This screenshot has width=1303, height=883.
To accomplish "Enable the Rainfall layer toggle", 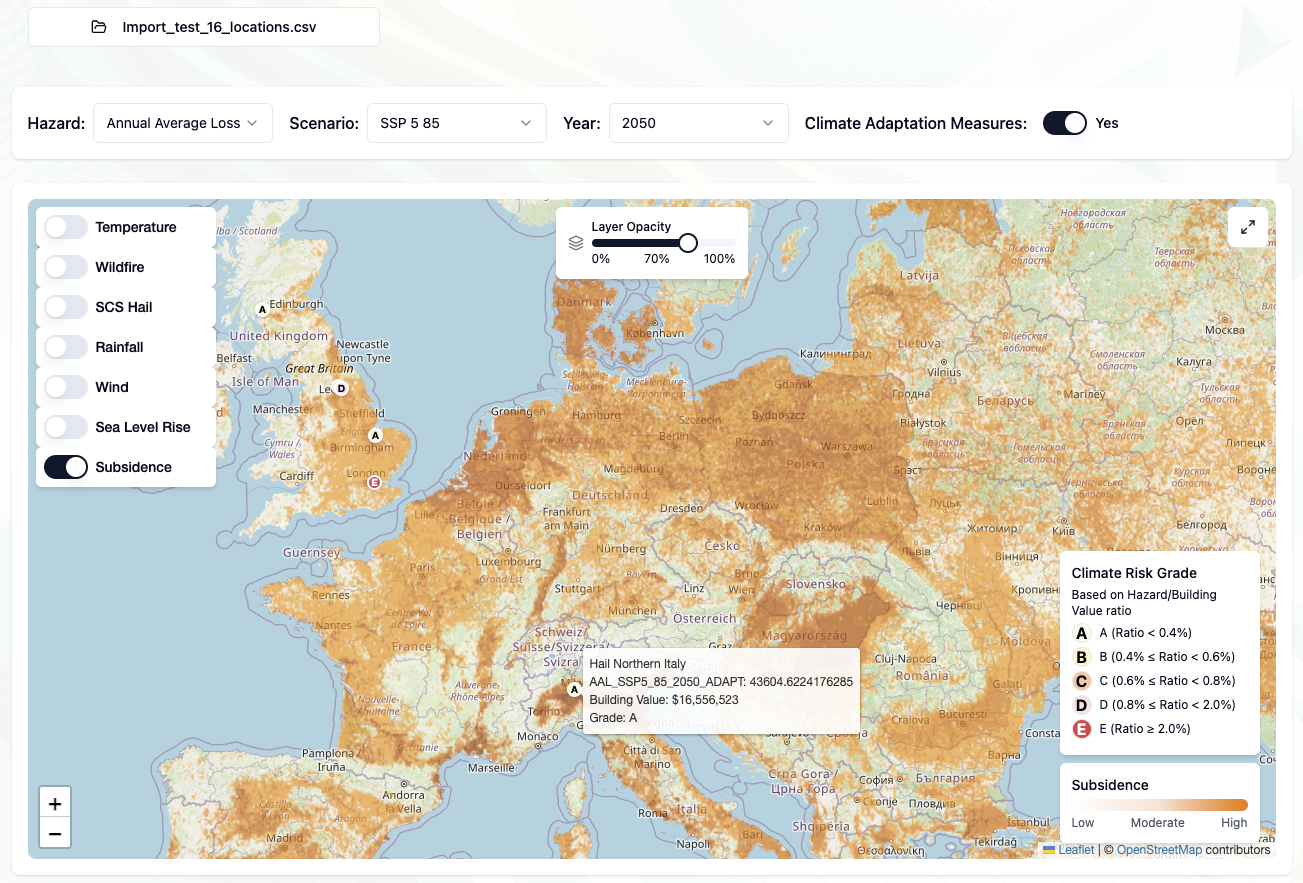I will (66, 347).
